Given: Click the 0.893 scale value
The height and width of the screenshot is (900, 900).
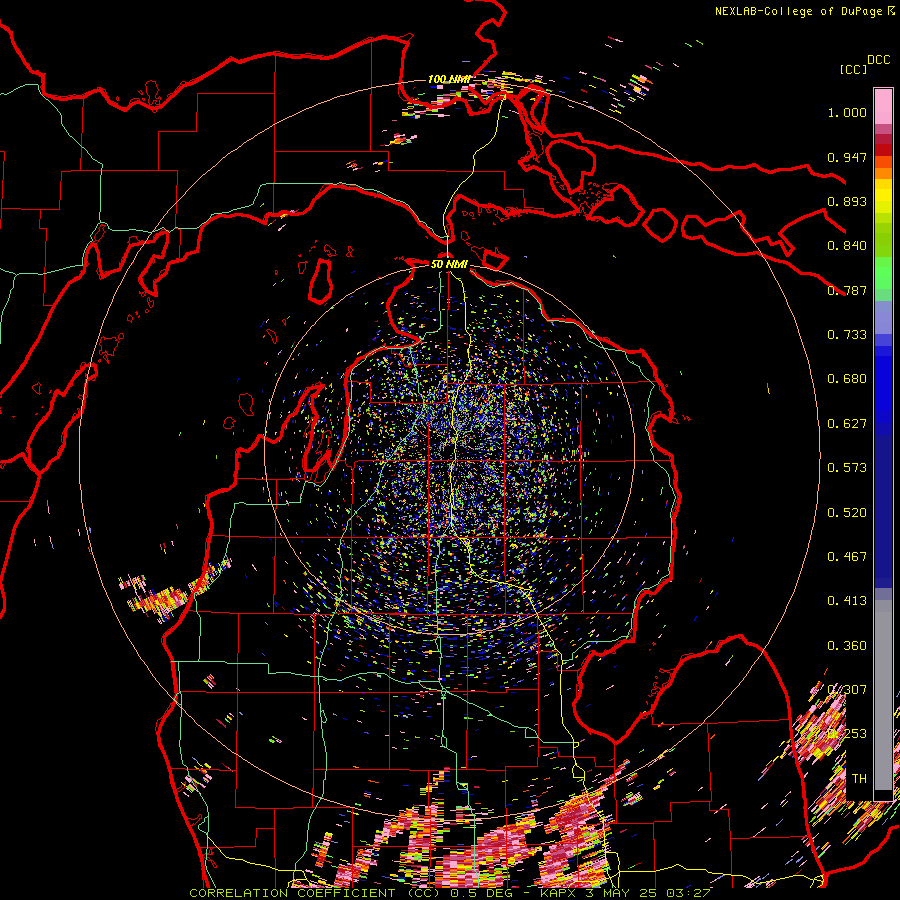Looking at the screenshot, I should [847, 201].
